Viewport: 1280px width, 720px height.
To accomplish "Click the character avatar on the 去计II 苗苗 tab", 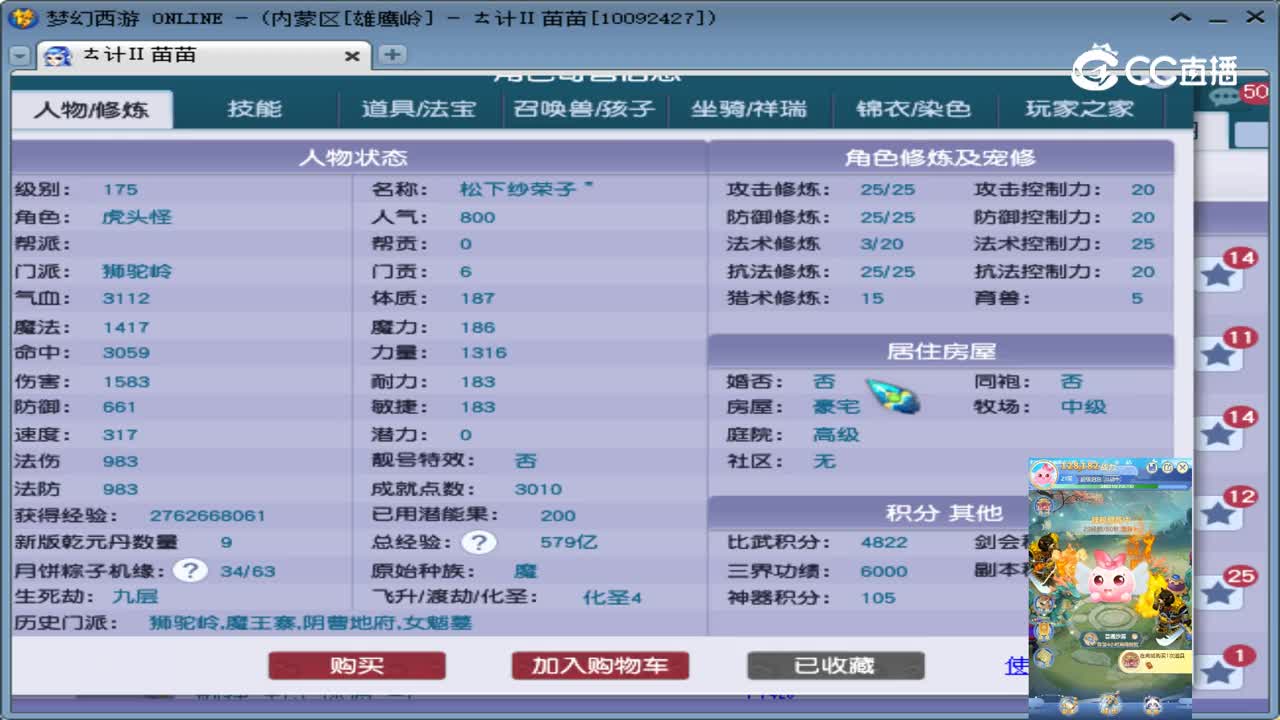I will tap(58, 57).
